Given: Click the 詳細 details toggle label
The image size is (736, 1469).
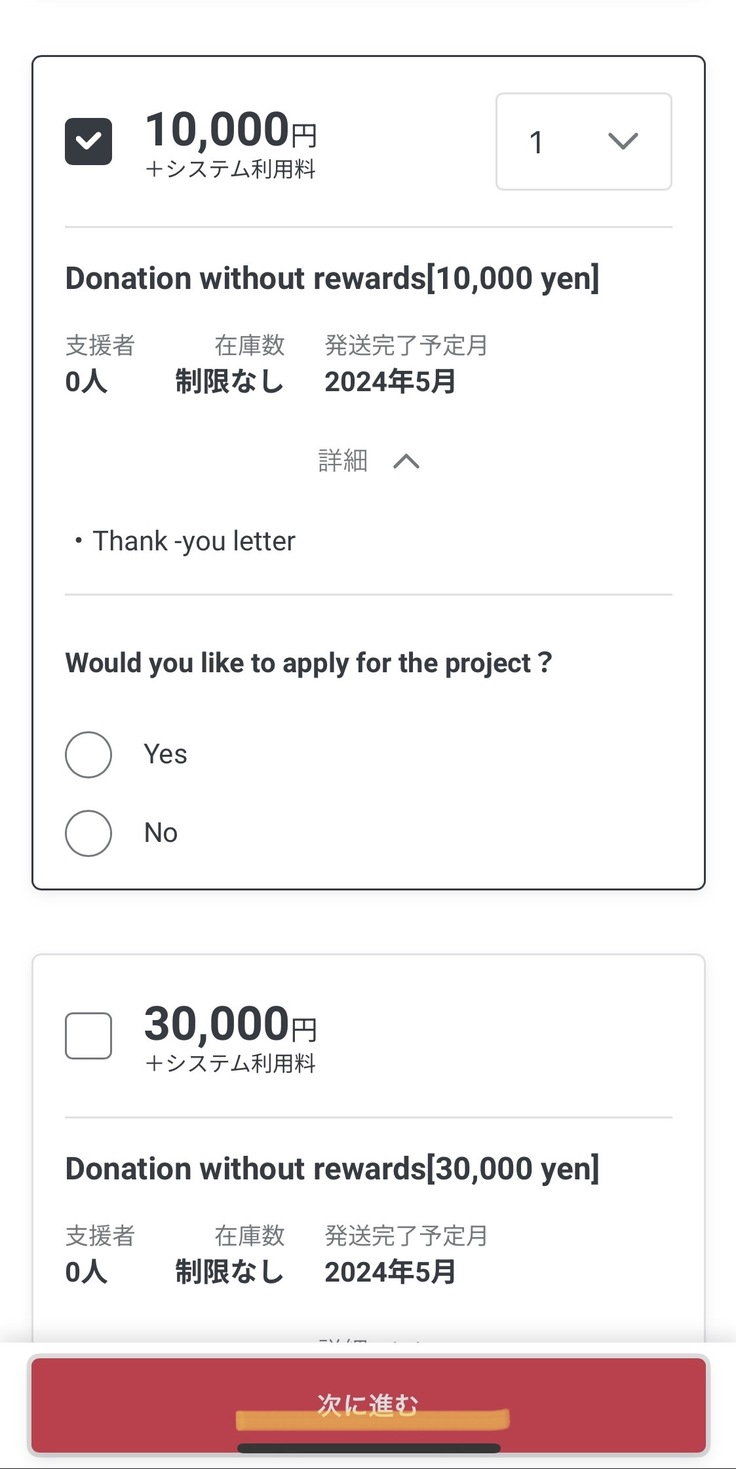Looking at the screenshot, I should click(x=343, y=461).
